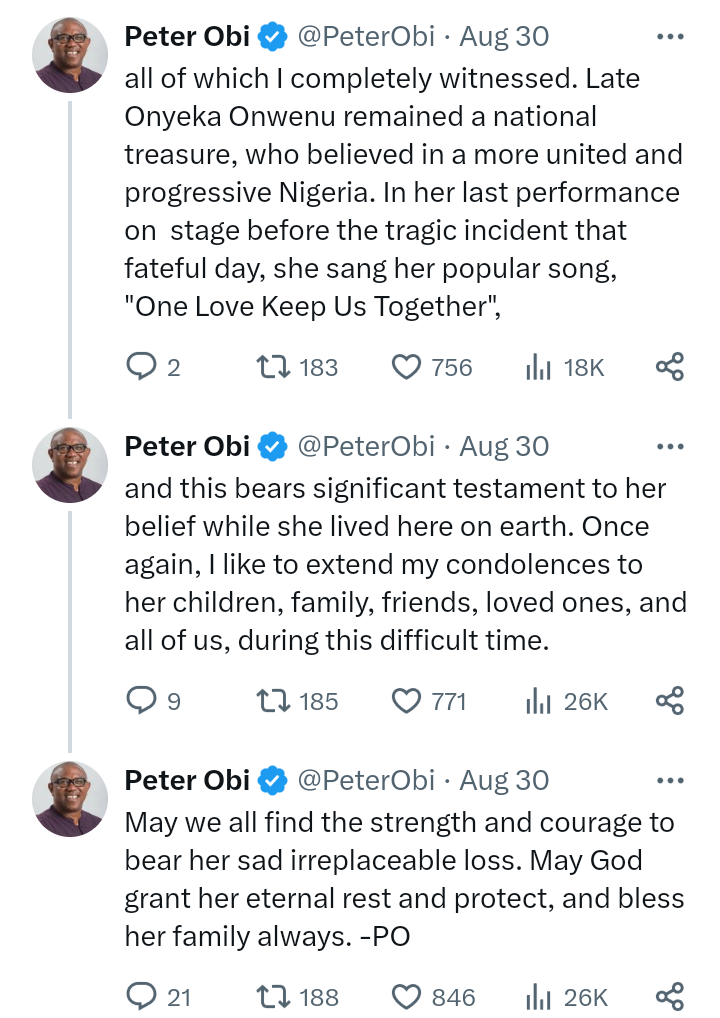The height and width of the screenshot is (1018, 720).
Task: Like the condolences tweet with 771 likes
Action: 405,701
